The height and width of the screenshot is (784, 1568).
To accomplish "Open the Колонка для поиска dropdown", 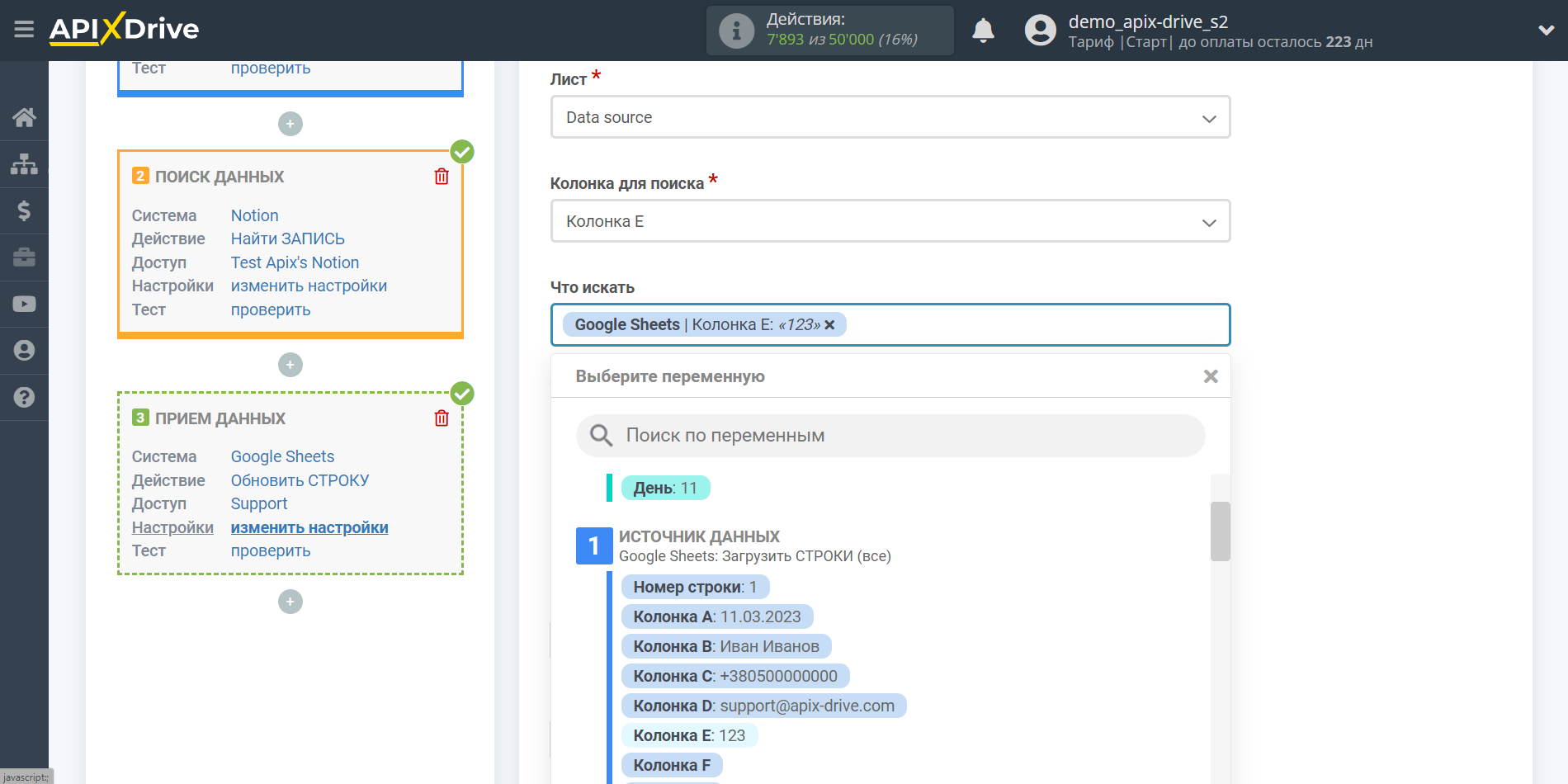I will point(890,221).
